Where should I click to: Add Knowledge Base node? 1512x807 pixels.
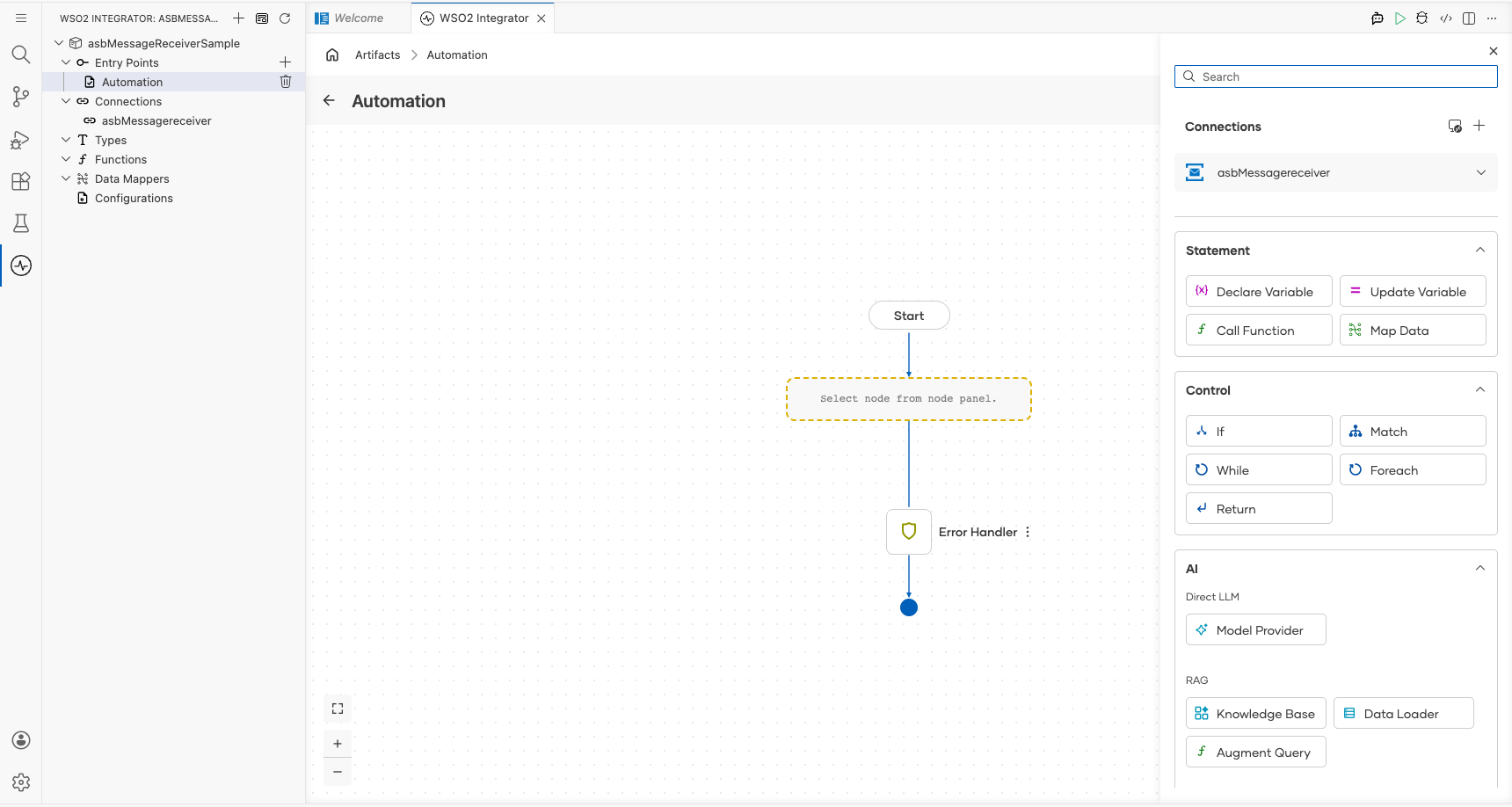coord(1255,713)
